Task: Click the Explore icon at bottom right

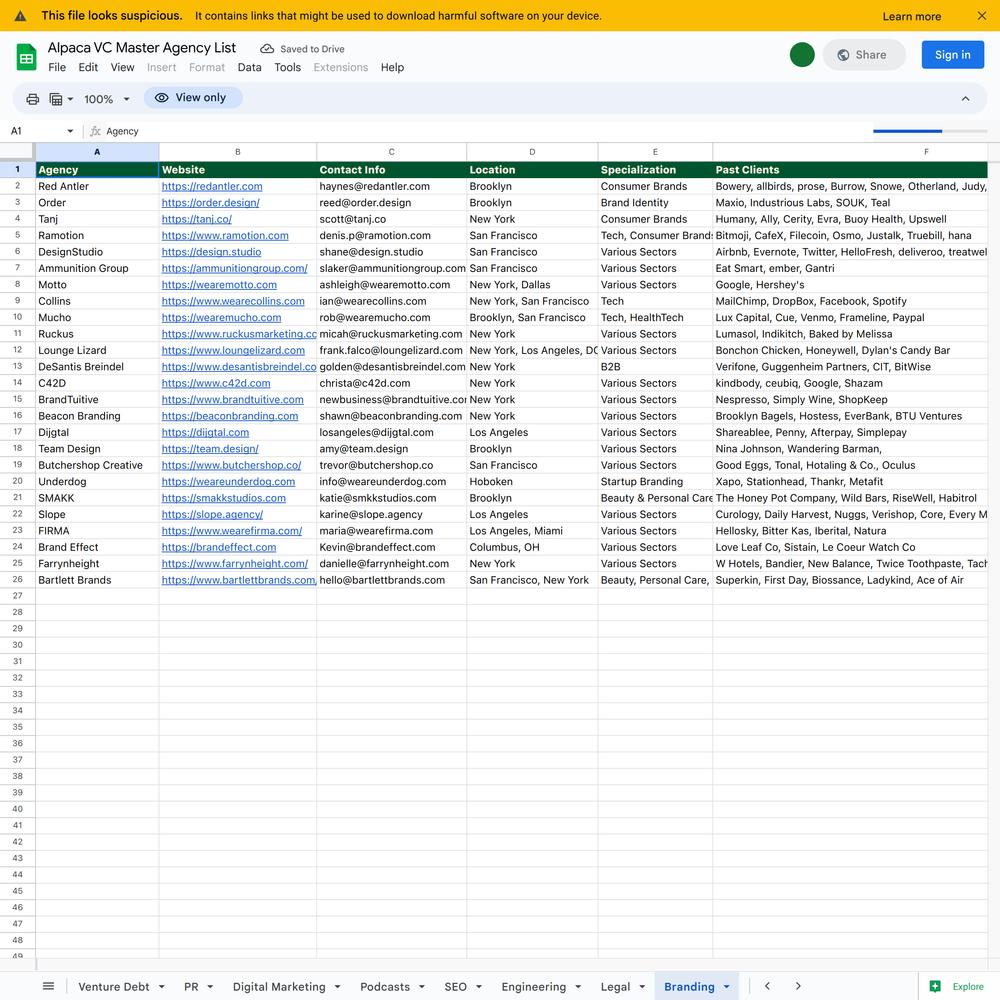Action: (x=935, y=986)
